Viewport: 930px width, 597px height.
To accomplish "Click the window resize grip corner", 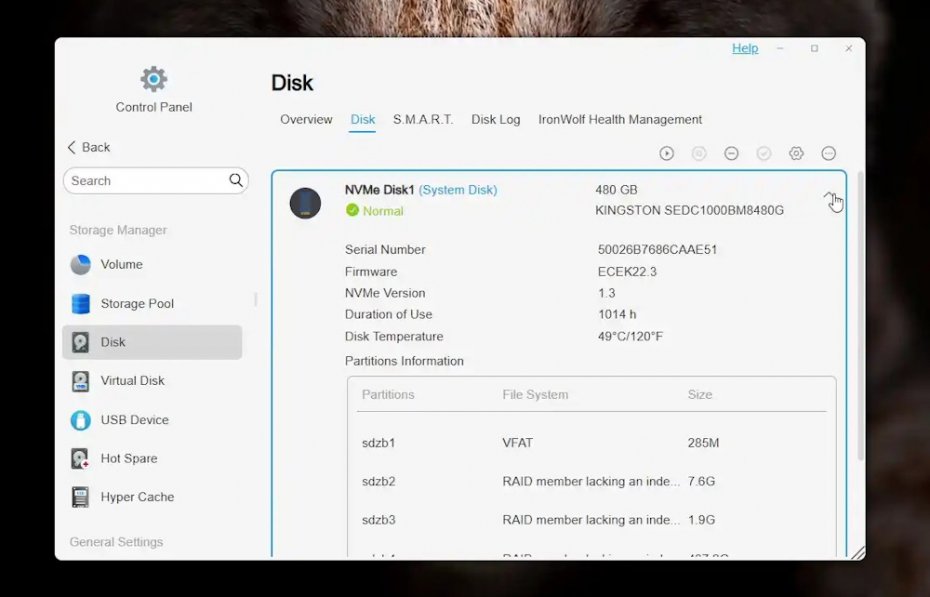I will click(858, 553).
